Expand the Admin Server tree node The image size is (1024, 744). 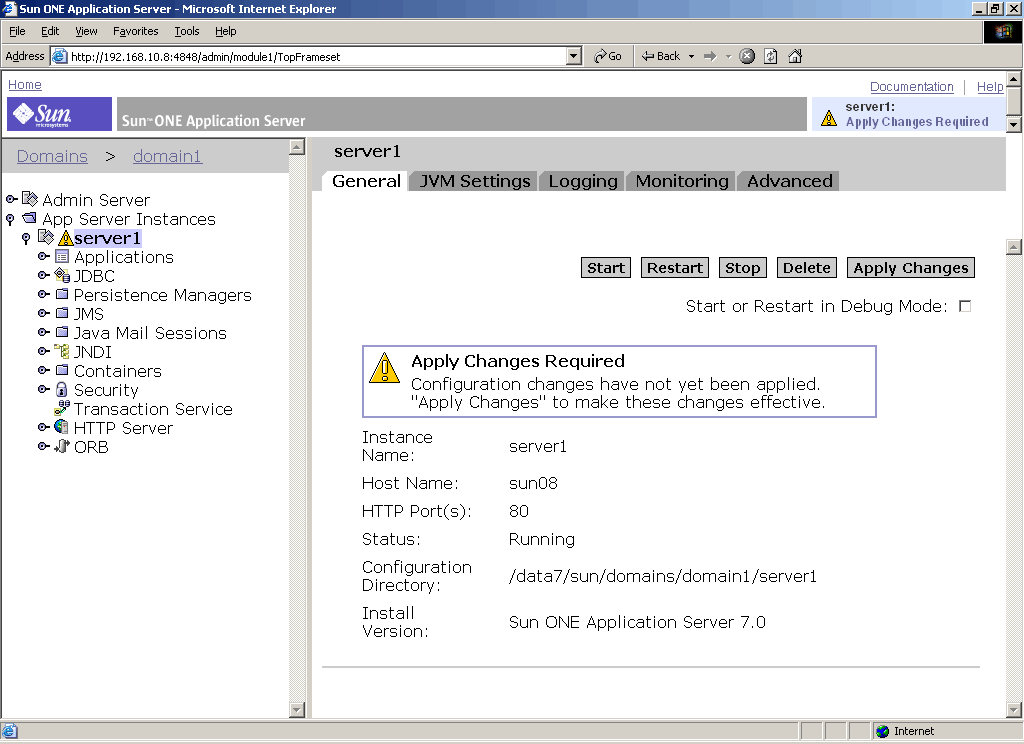12,199
